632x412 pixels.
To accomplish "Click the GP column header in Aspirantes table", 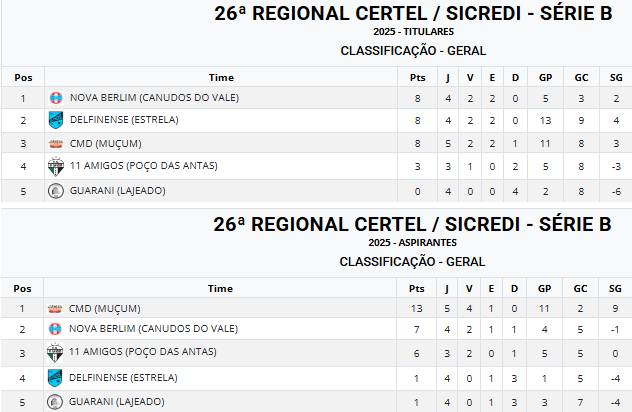I will pos(545,288).
